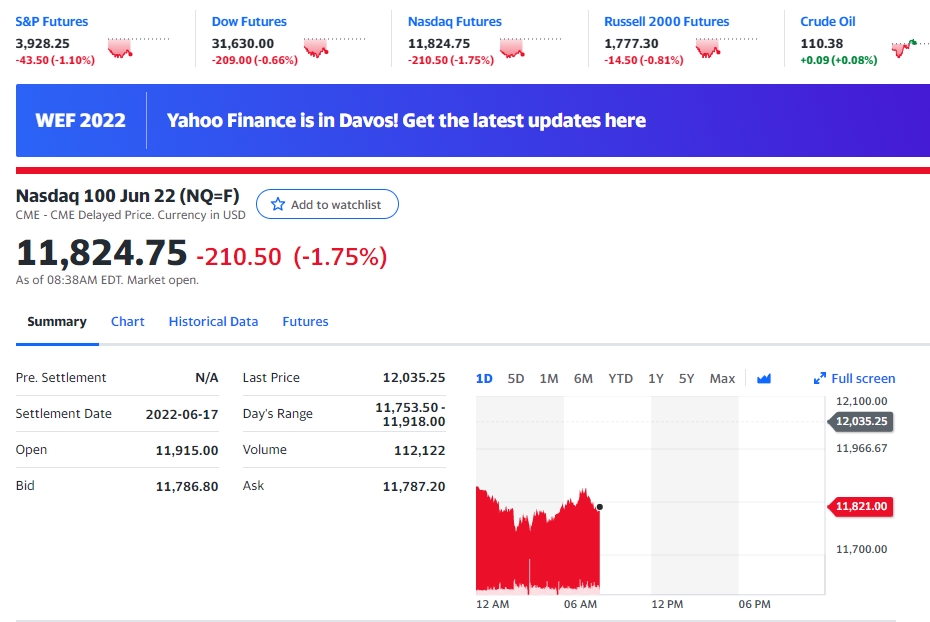The width and height of the screenshot is (930, 622).
Task: Open the Nasdaq Futures mini sparkline chart
Action: point(530,47)
